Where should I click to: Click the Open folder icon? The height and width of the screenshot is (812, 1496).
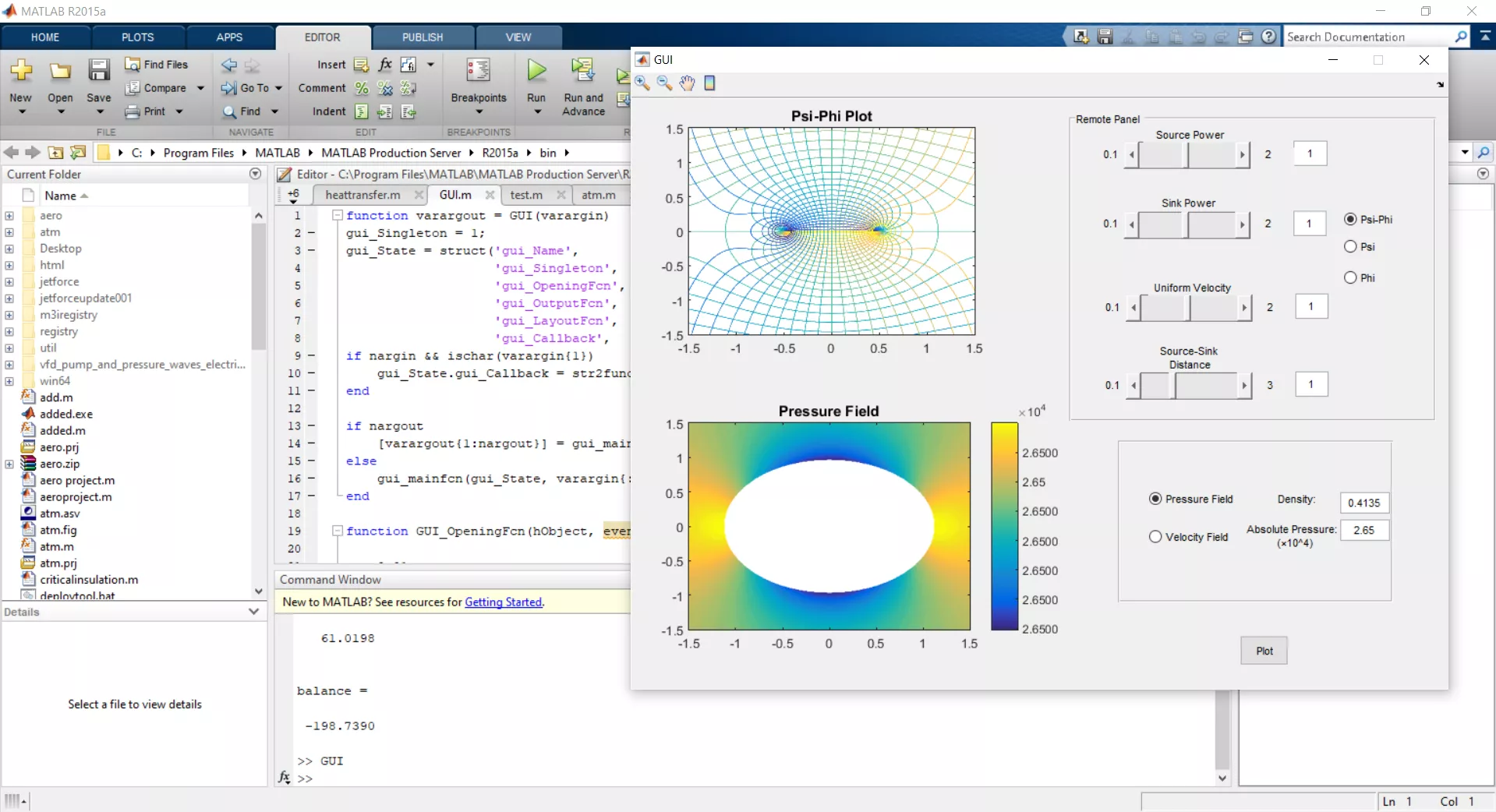(x=60, y=72)
